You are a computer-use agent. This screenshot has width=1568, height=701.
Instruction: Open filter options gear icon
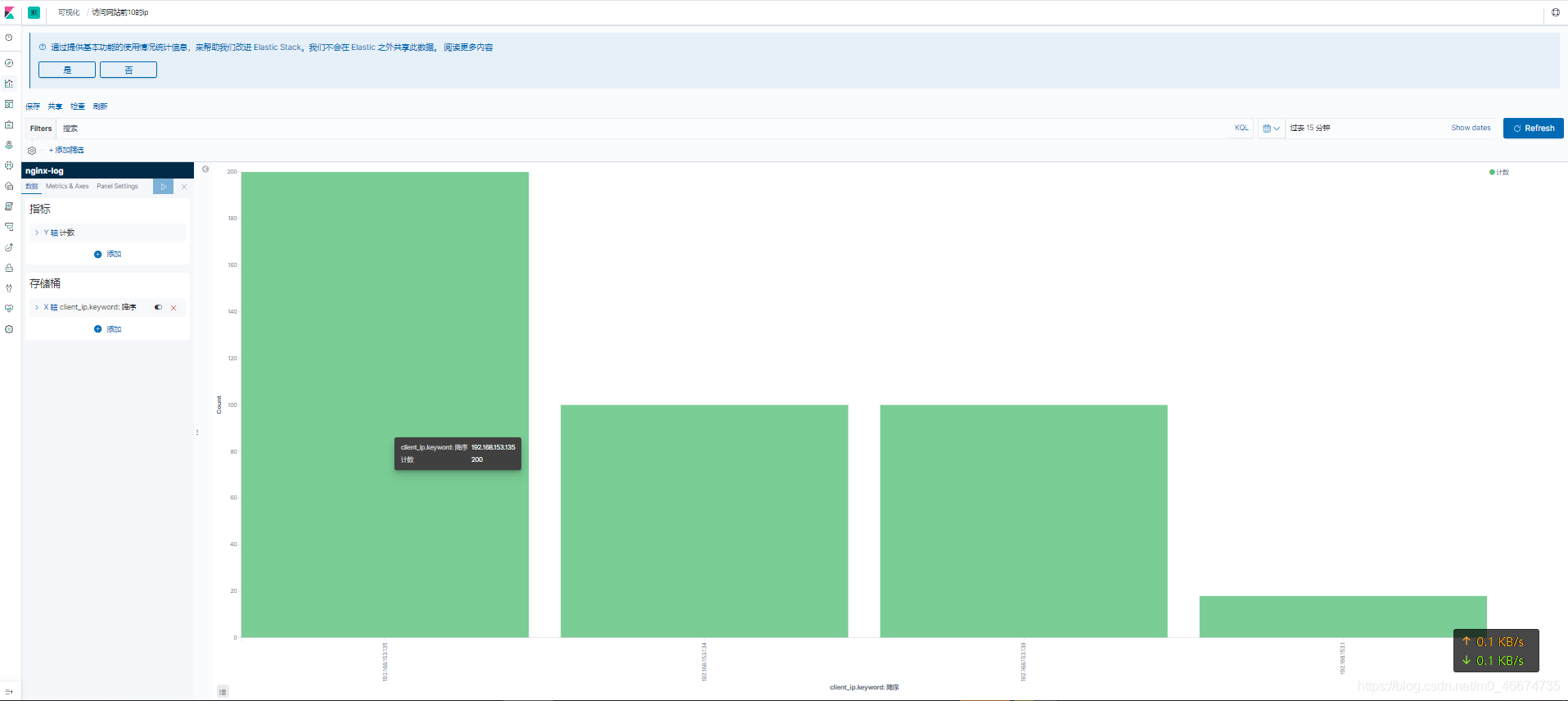point(32,151)
